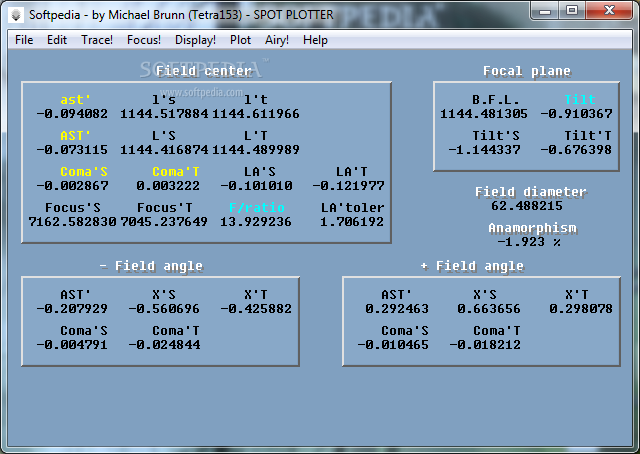Select the Coma'S value -0.010465

[x=393, y=345]
